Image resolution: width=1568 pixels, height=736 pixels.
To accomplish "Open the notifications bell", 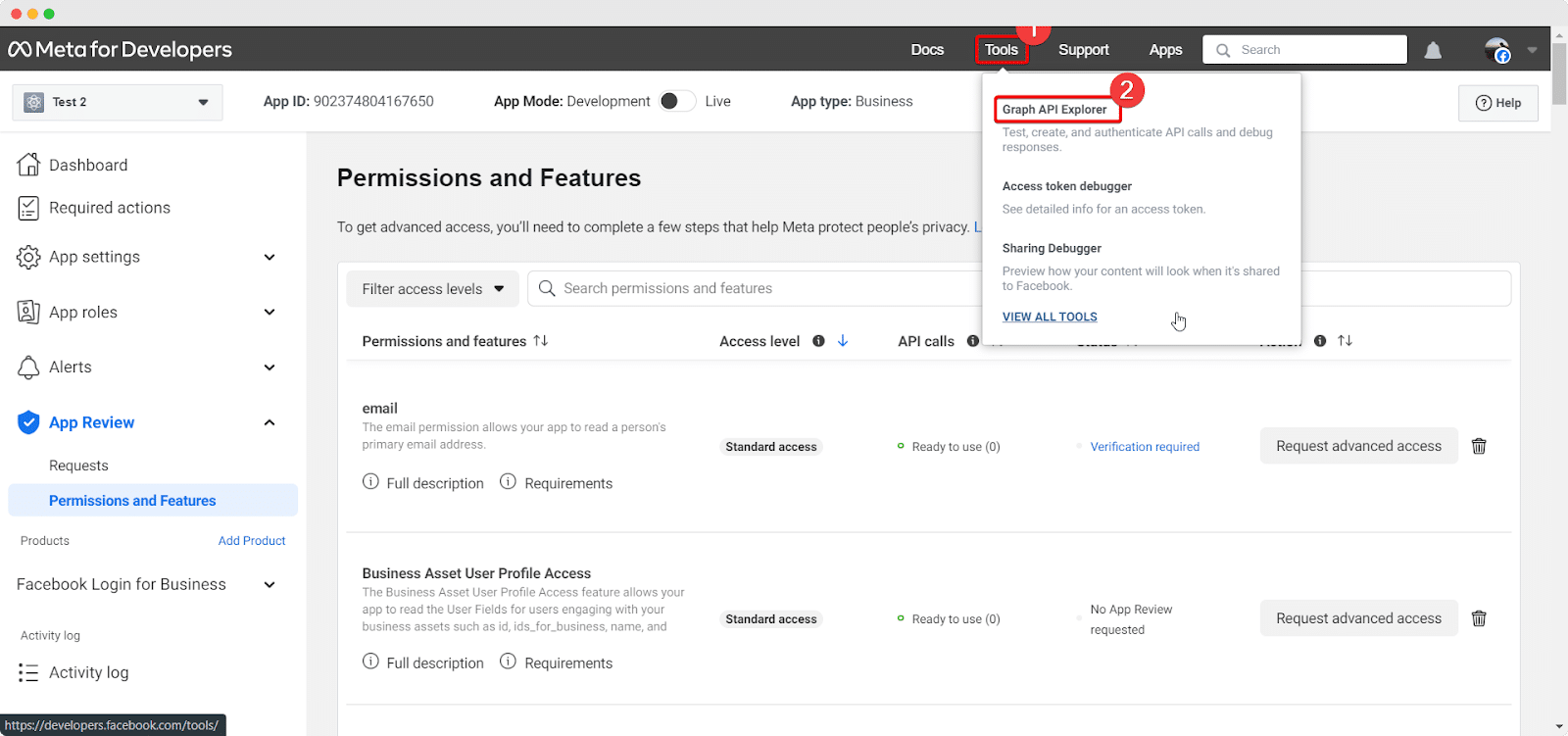I will point(1433,50).
